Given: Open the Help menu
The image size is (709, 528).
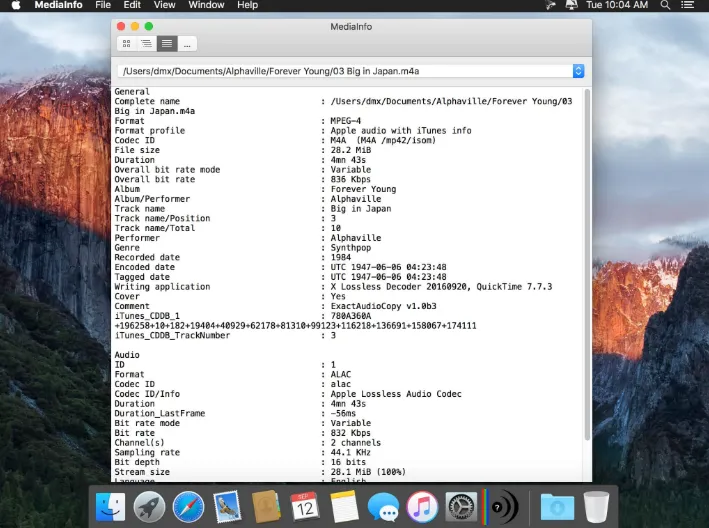Looking at the screenshot, I should pyautogui.click(x=247, y=5).
